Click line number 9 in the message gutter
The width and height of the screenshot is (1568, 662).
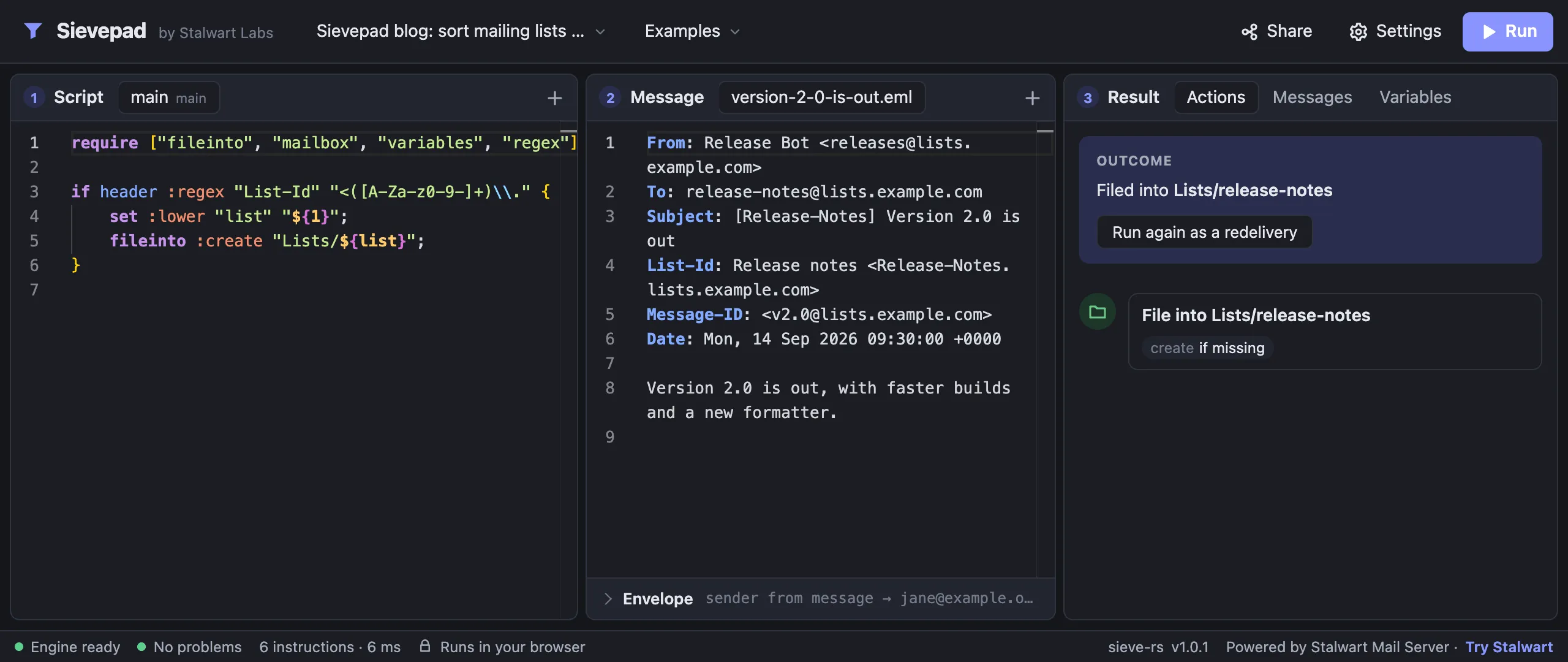pos(610,437)
